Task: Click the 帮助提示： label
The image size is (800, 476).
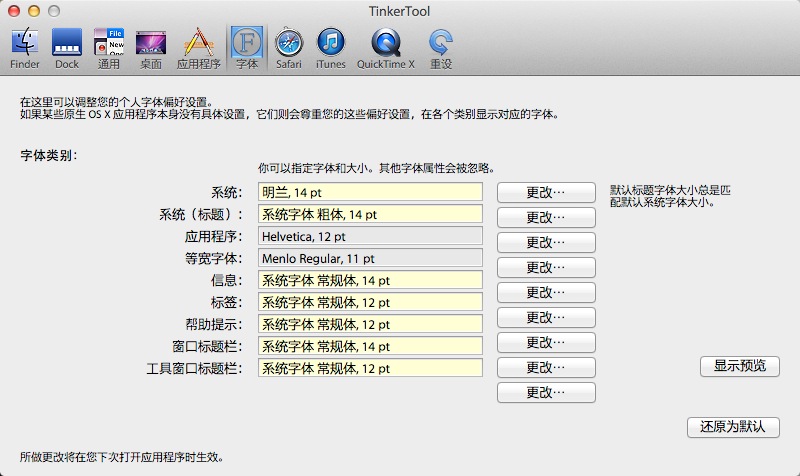Action: 214,324
